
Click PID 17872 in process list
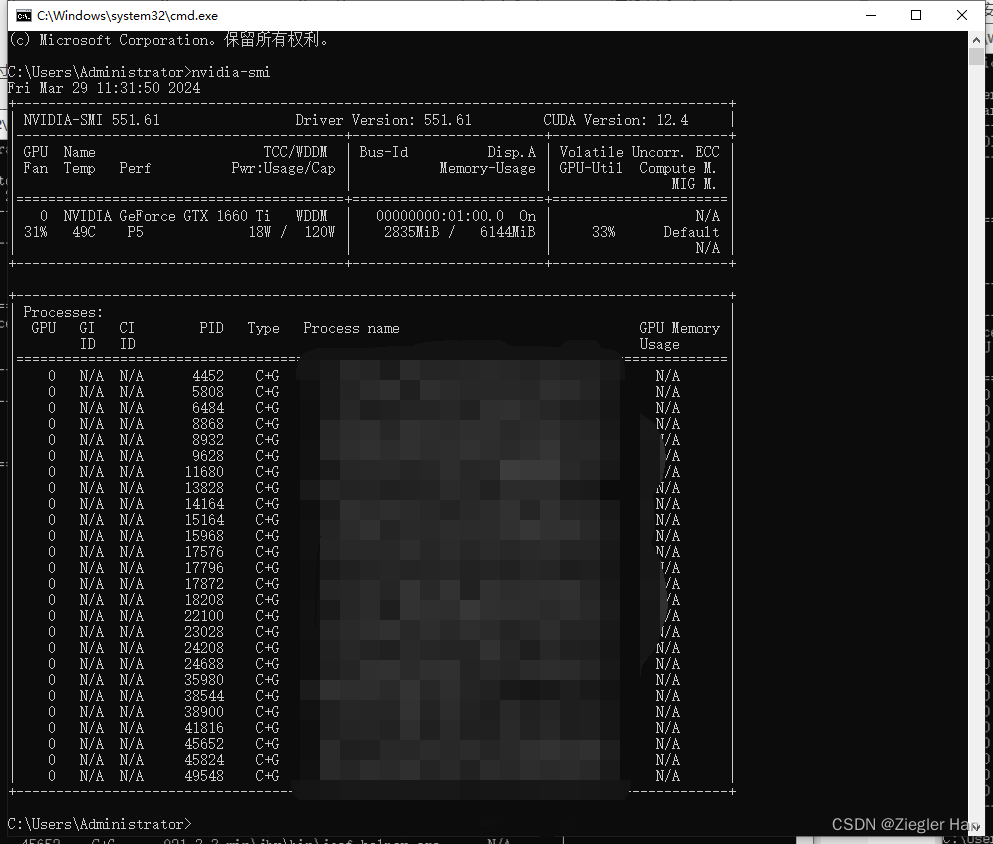point(204,584)
